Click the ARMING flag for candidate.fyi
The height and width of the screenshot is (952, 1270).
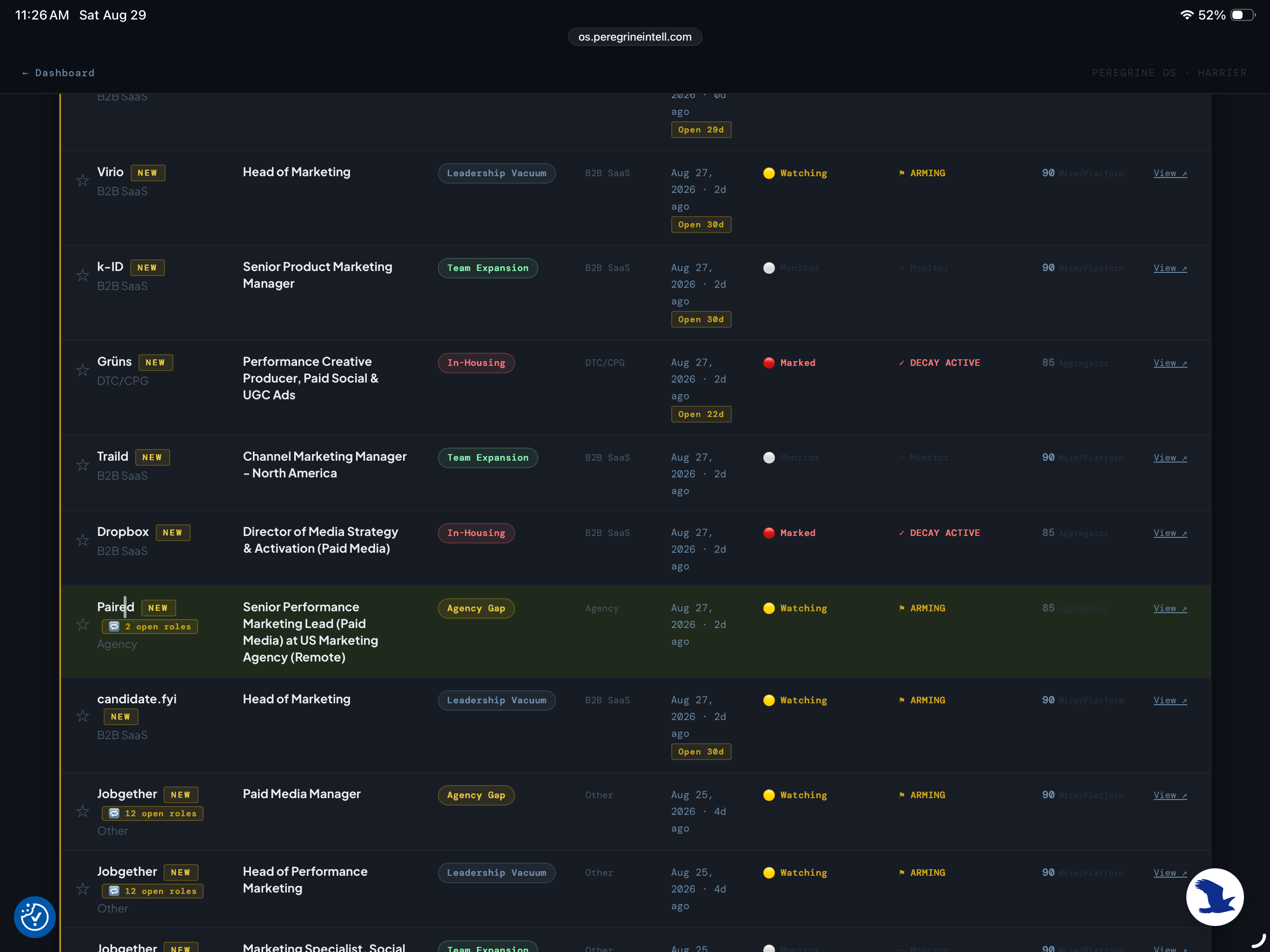coord(922,701)
